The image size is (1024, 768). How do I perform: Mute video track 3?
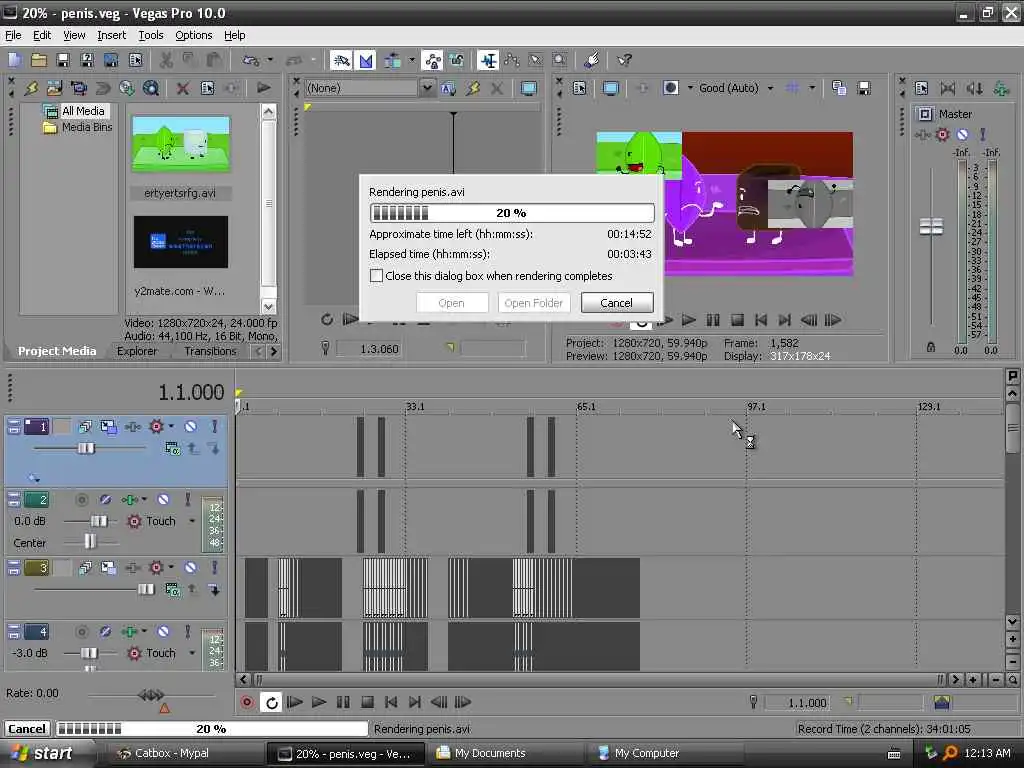click(x=190, y=568)
